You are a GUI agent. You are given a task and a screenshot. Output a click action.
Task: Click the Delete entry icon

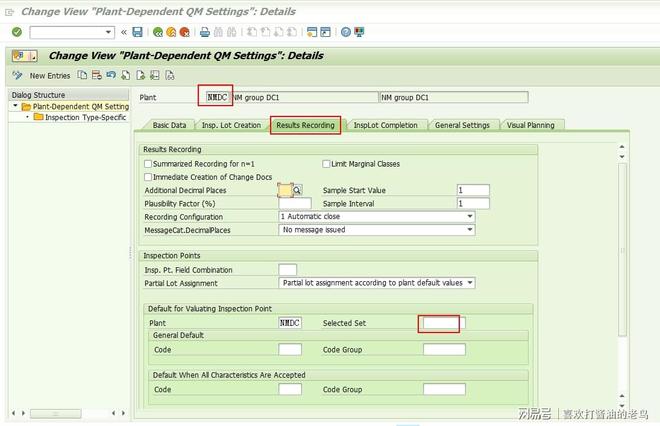pos(96,75)
